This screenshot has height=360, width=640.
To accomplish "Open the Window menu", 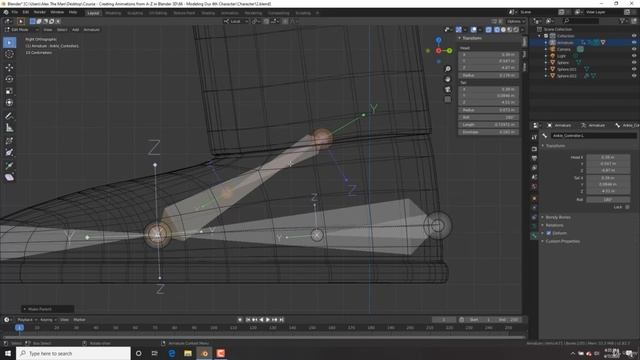I will pos(57,13).
